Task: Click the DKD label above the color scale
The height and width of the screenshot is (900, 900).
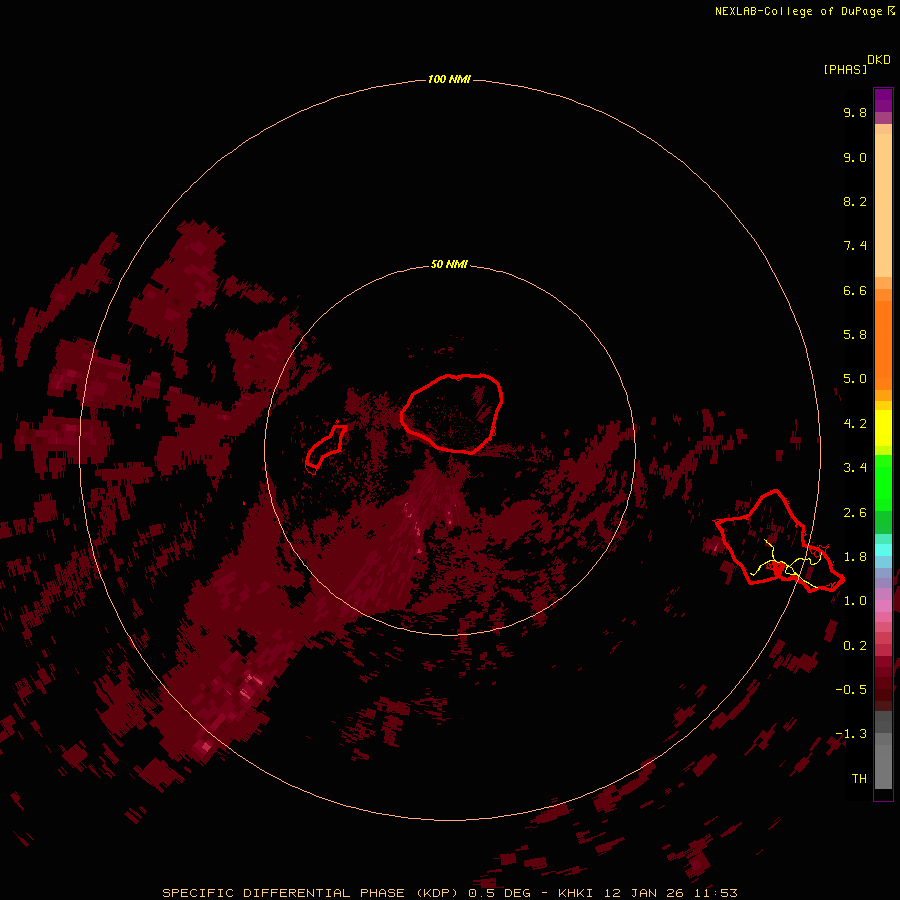Action: [x=879, y=60]
